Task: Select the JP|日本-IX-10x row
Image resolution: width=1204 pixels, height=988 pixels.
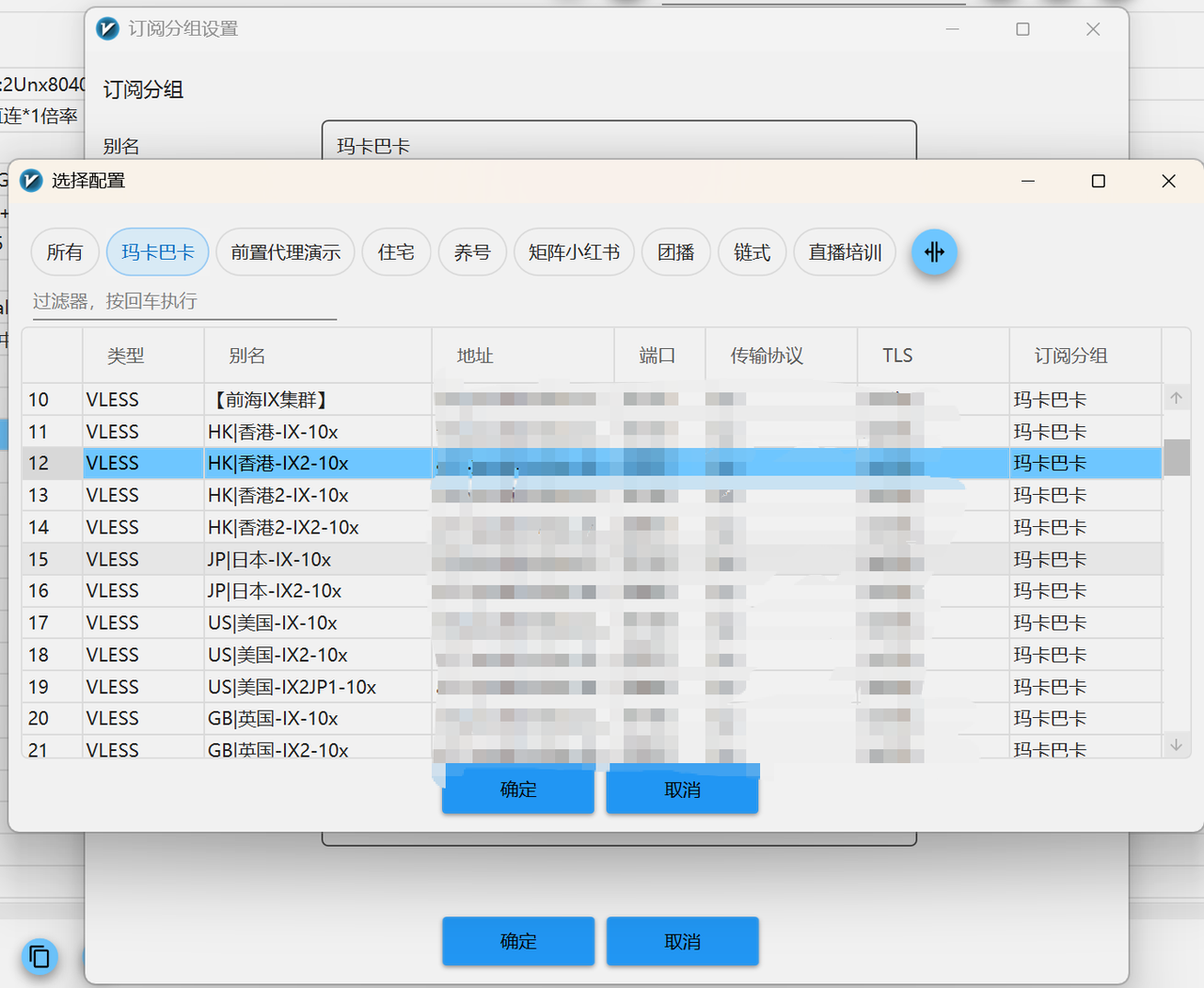Action: [269, 560]
